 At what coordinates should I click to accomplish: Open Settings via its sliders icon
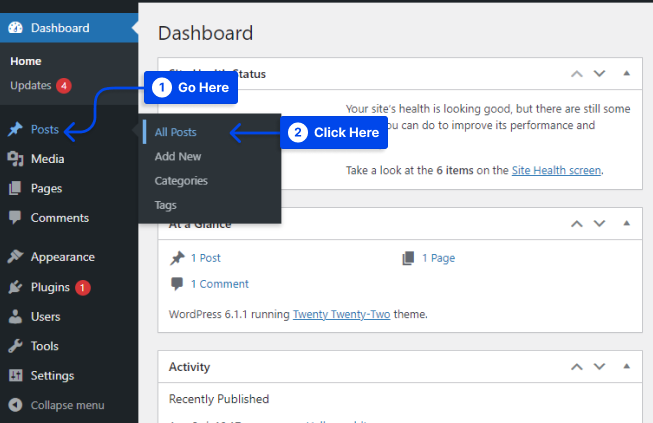(15, 376)
